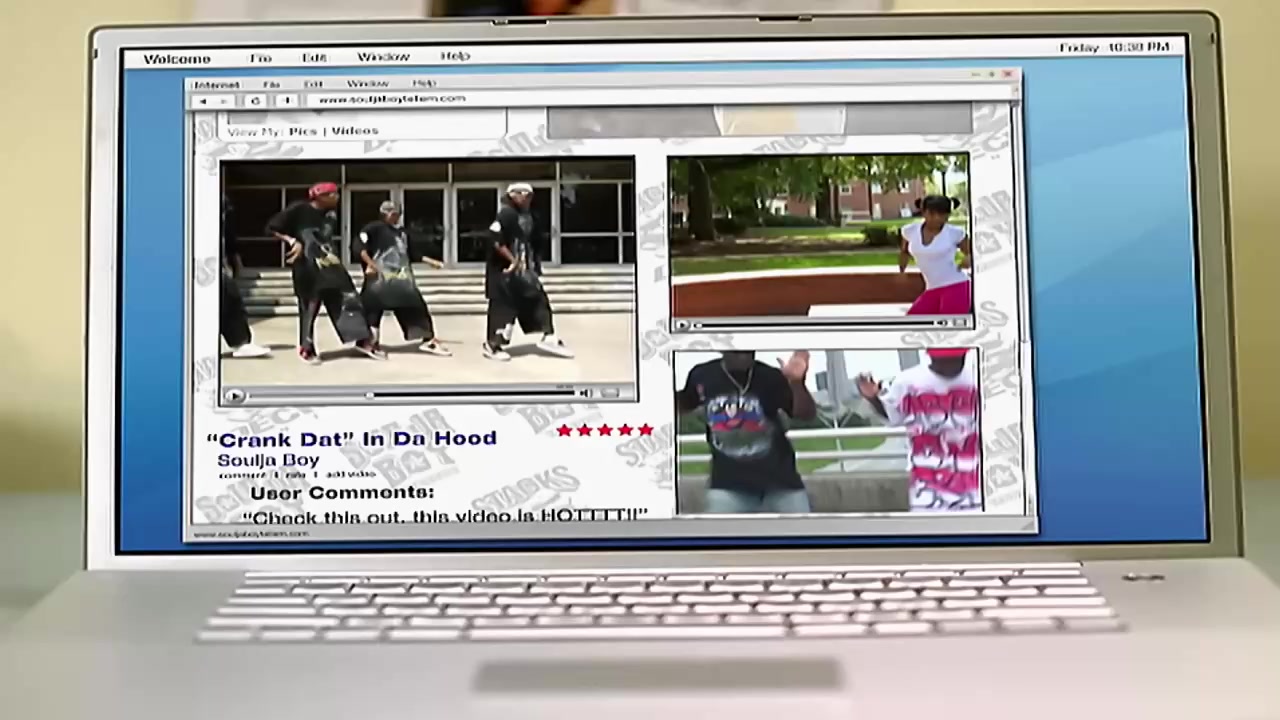Open the Soulja Boy artist link
The width and height of the screenshot is (1280, 720).
pyautogui.click(x=269, y=460)
